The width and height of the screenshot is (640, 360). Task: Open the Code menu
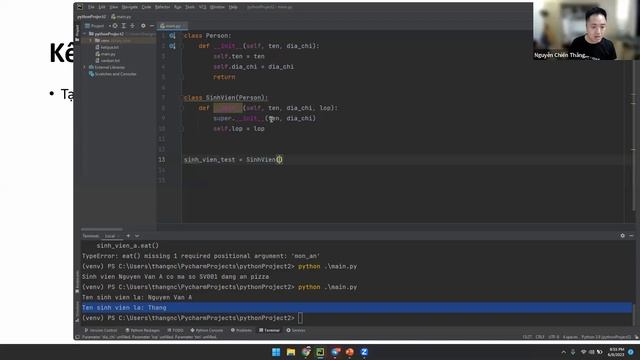(x=146, y=7)
